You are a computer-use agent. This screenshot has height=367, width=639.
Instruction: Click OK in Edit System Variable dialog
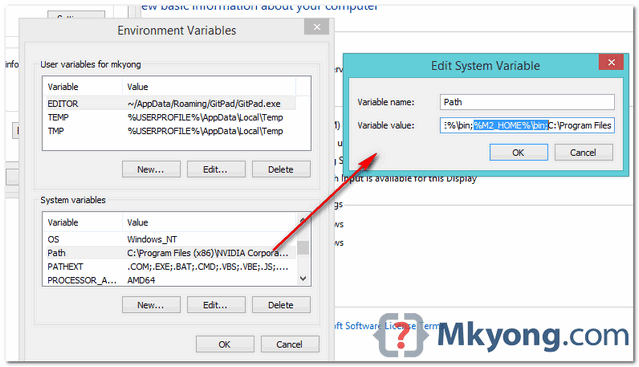pyautogui.click(x=518, y=152)
